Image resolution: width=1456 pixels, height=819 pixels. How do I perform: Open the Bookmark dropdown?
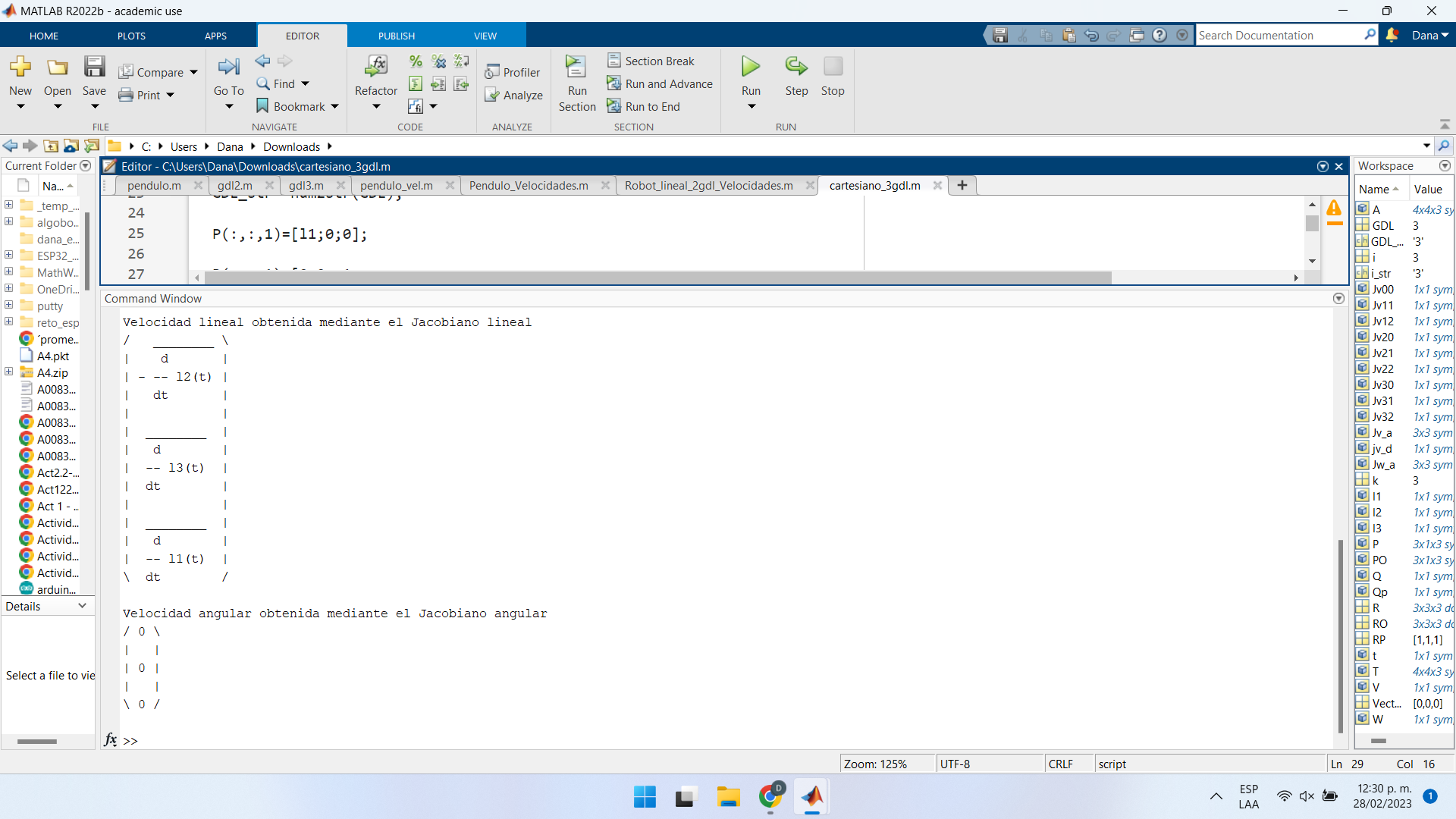coord(334,107)
